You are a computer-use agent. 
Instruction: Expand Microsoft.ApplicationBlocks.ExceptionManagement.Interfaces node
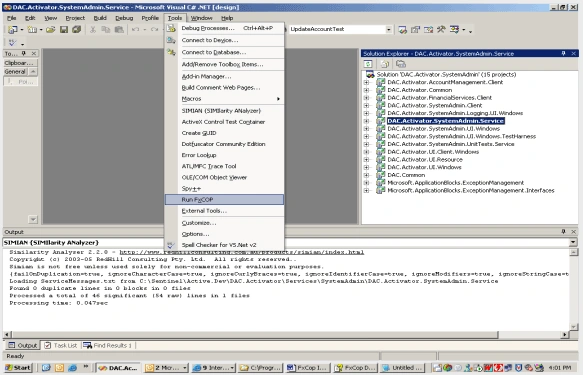[x=367, y=190]
